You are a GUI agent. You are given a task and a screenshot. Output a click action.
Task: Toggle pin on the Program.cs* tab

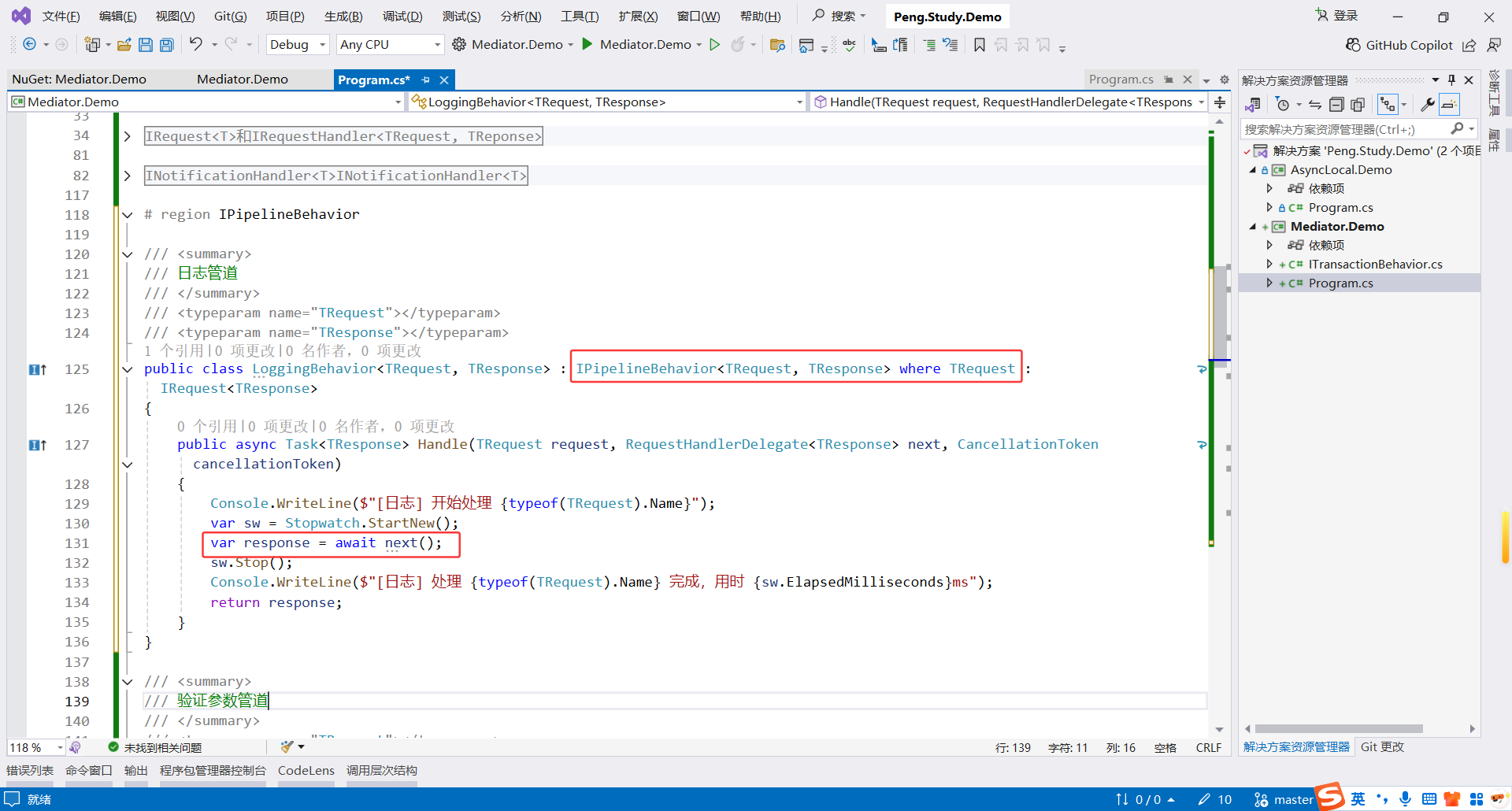tap(426, 80)
